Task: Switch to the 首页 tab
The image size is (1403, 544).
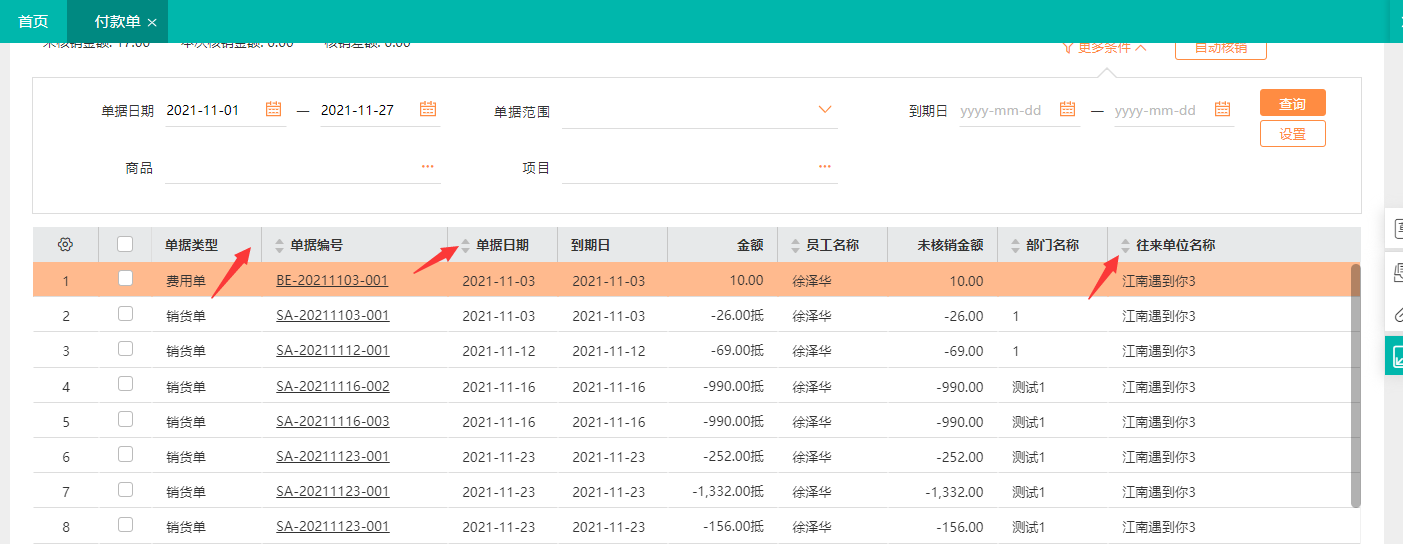Action: point(33,21)
